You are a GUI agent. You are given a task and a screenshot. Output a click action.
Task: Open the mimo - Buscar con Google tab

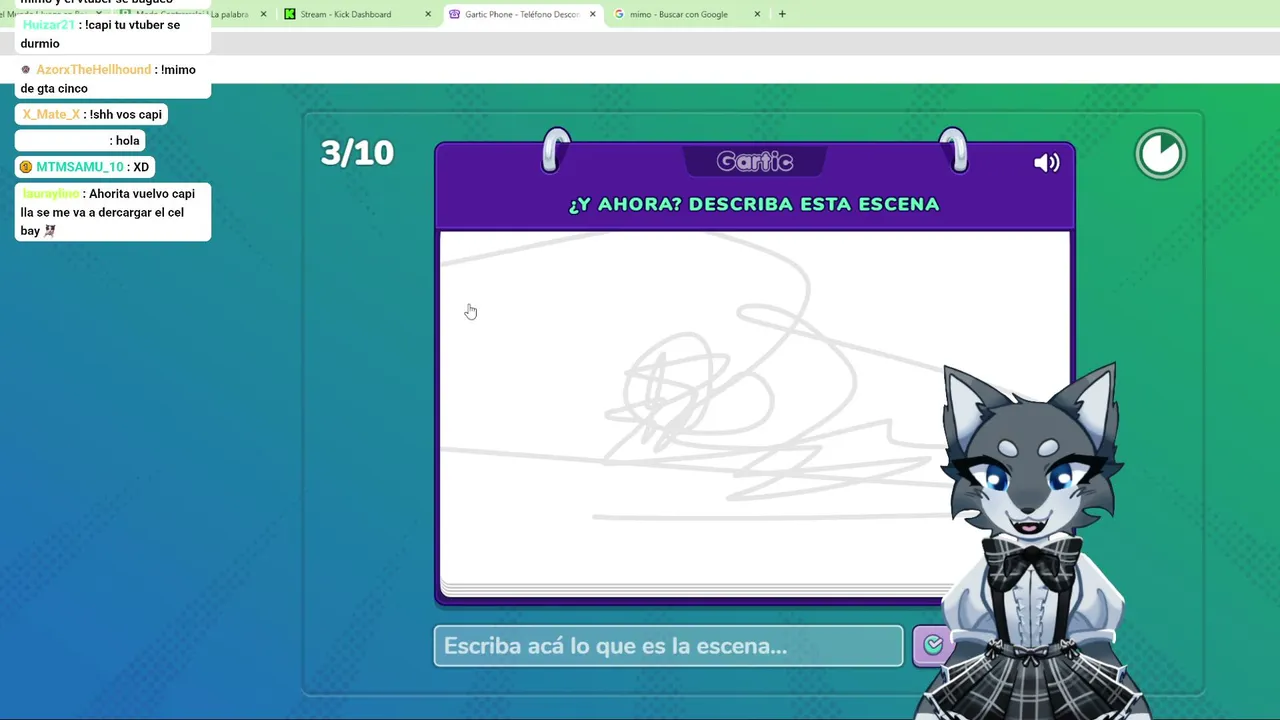tap(679, 14)
